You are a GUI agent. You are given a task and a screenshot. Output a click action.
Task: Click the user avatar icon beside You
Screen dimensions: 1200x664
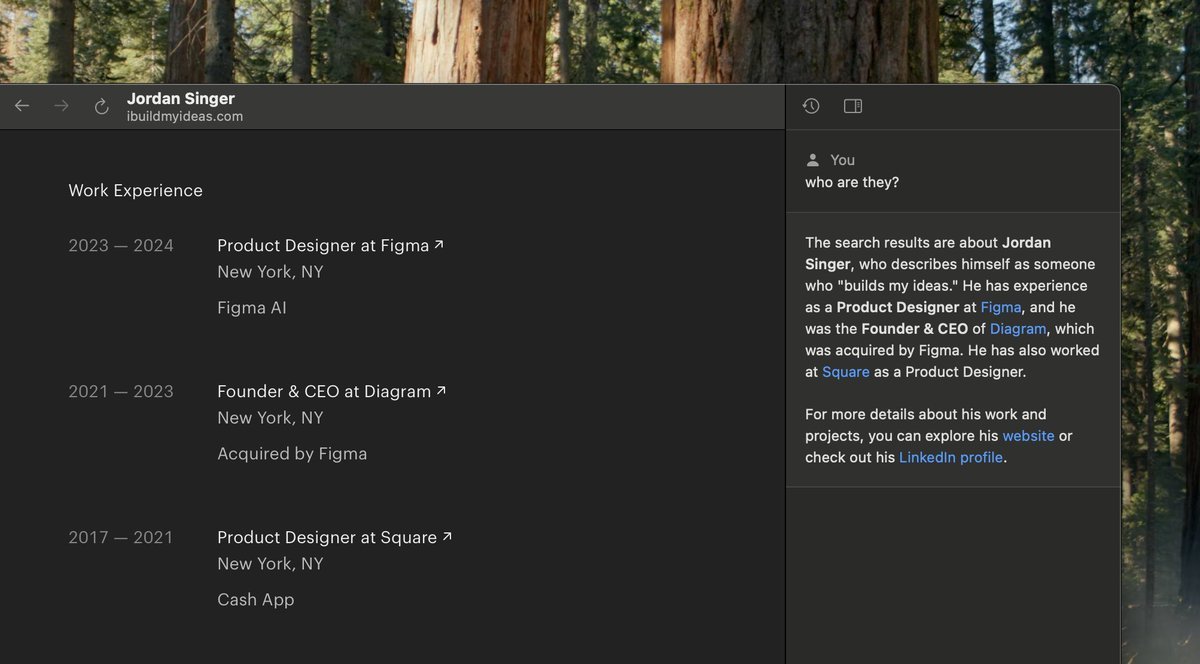pos(813,160)
